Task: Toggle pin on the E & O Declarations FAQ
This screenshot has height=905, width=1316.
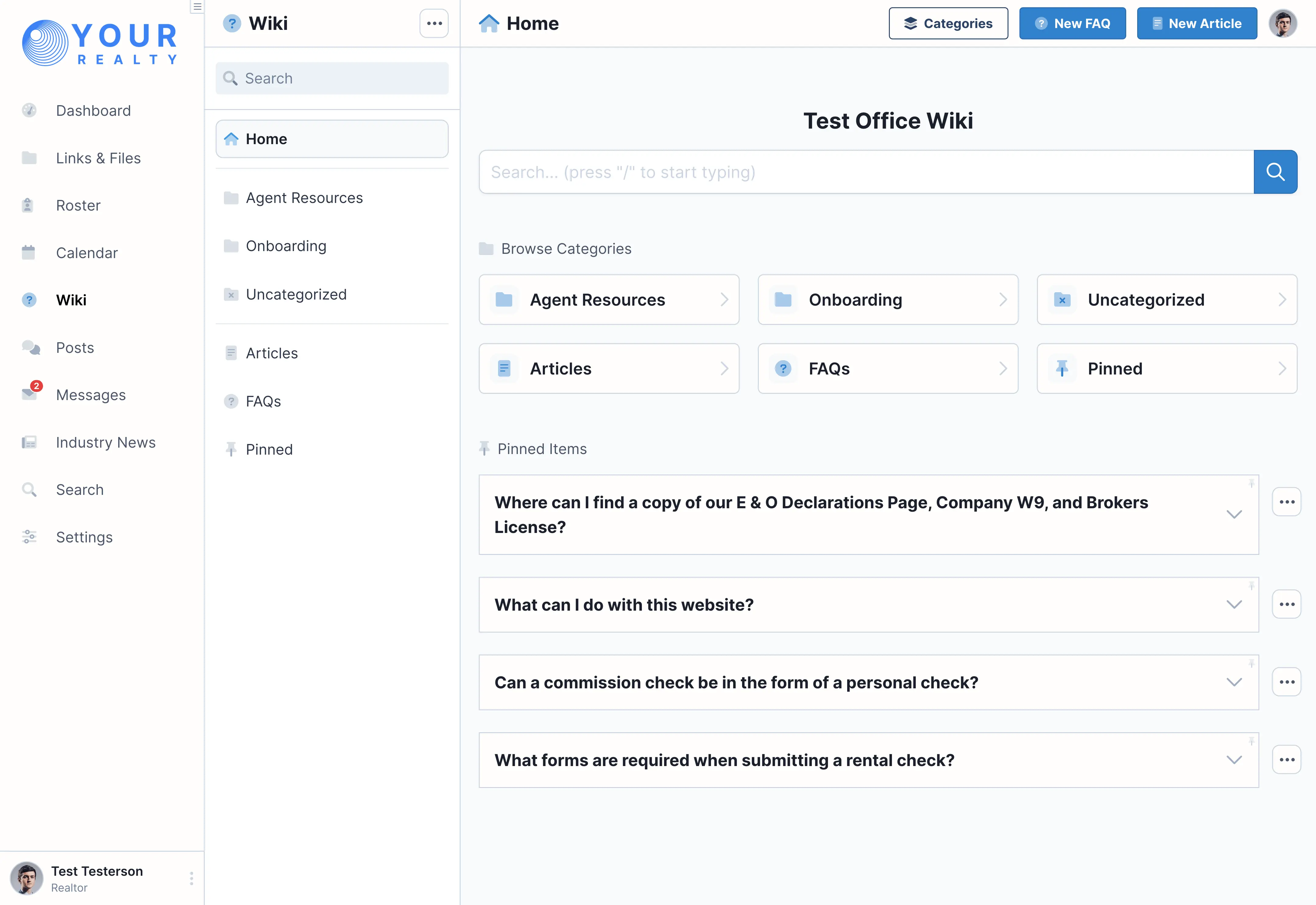Action: point(1251,483)
